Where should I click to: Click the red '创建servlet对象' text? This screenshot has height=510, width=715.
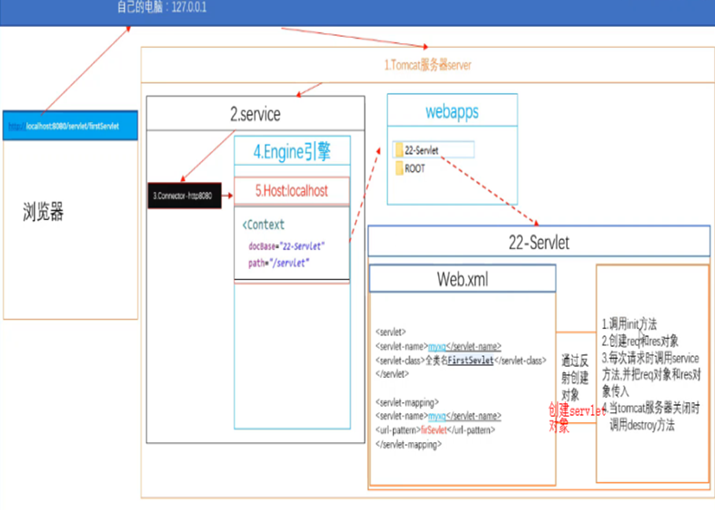pyautogui.click(x=577, y=418)
